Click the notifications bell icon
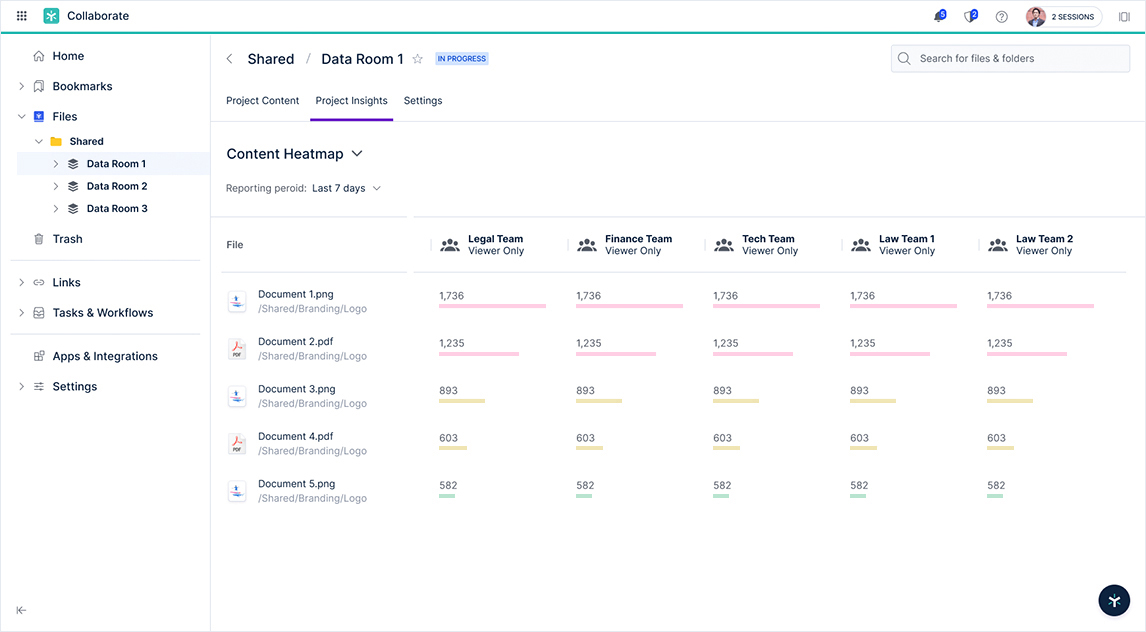The width and height of the screenshot is (1146, 632). pyautogui.click(x=938, y=17)
